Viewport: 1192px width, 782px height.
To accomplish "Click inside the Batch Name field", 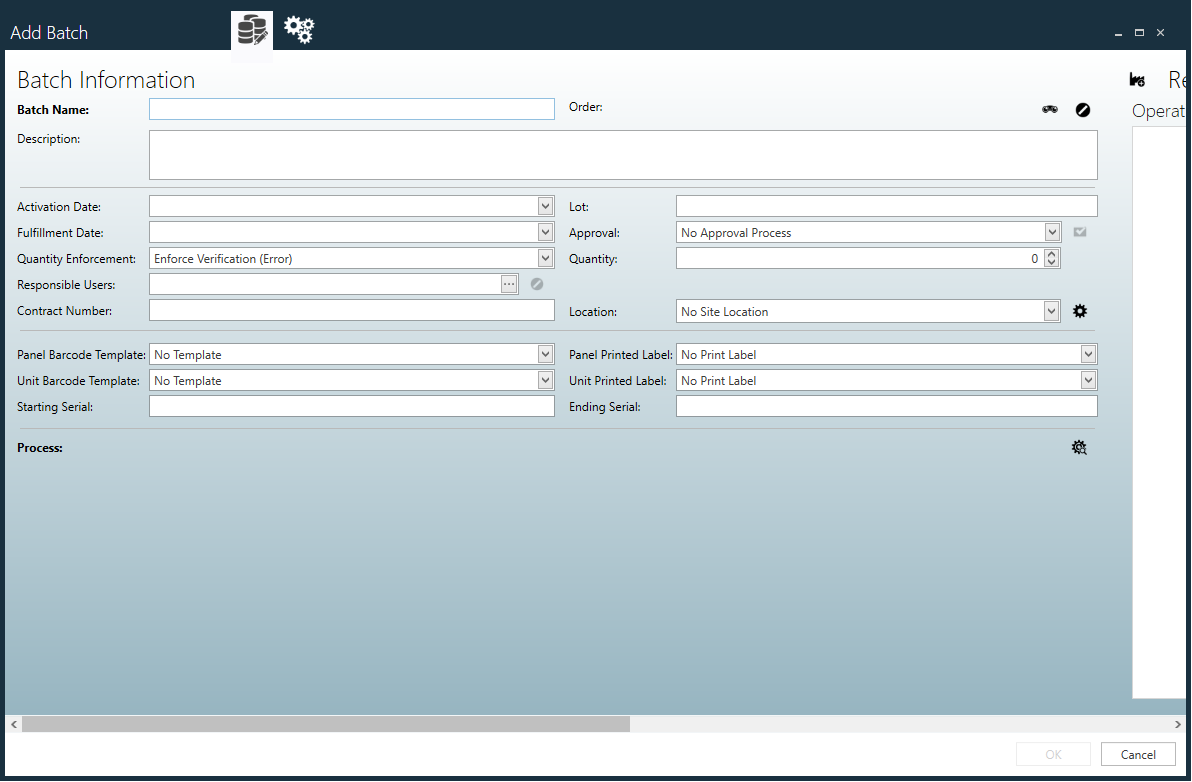I will 351,109.
